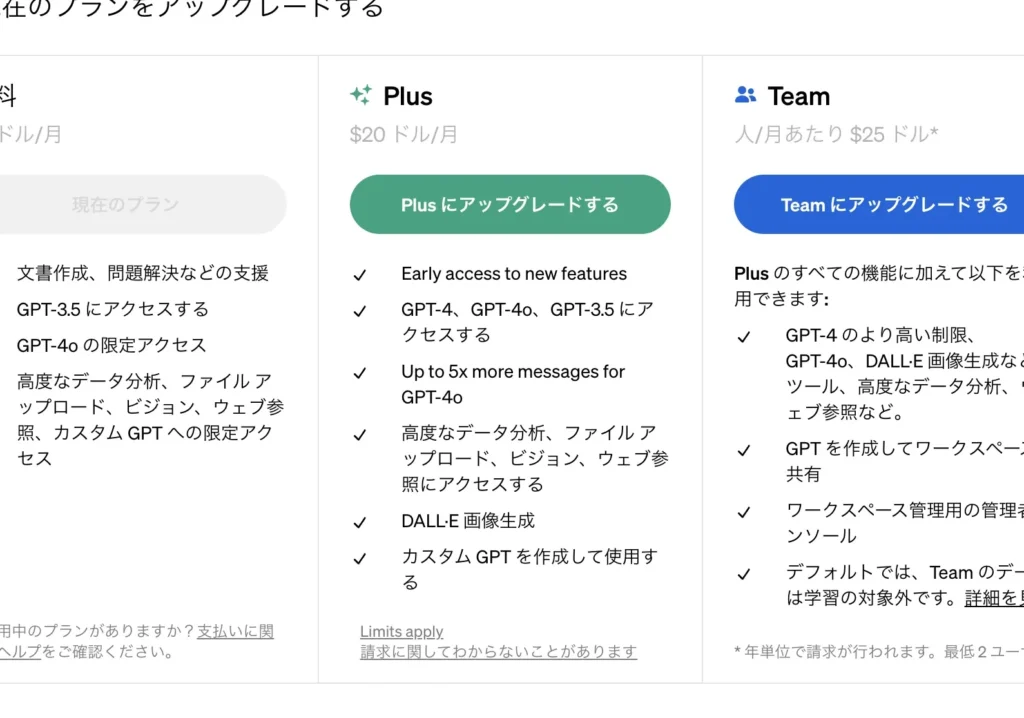
Task: Click the $20 ドル/月 price text
Action: (x=404, y=134)
